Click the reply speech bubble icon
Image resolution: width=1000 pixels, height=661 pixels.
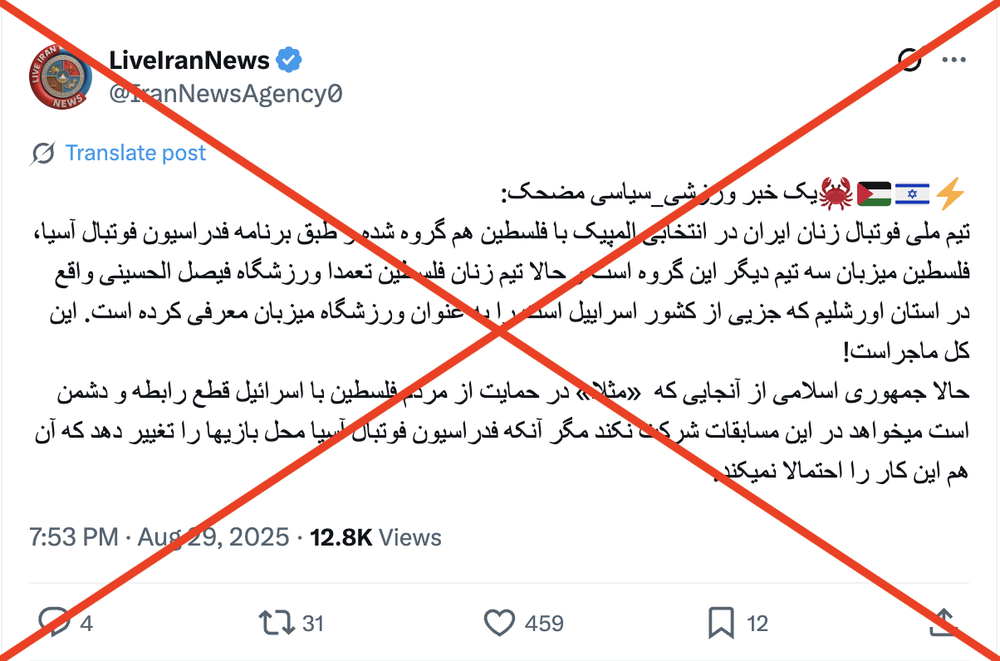click(x=54, y=623)
